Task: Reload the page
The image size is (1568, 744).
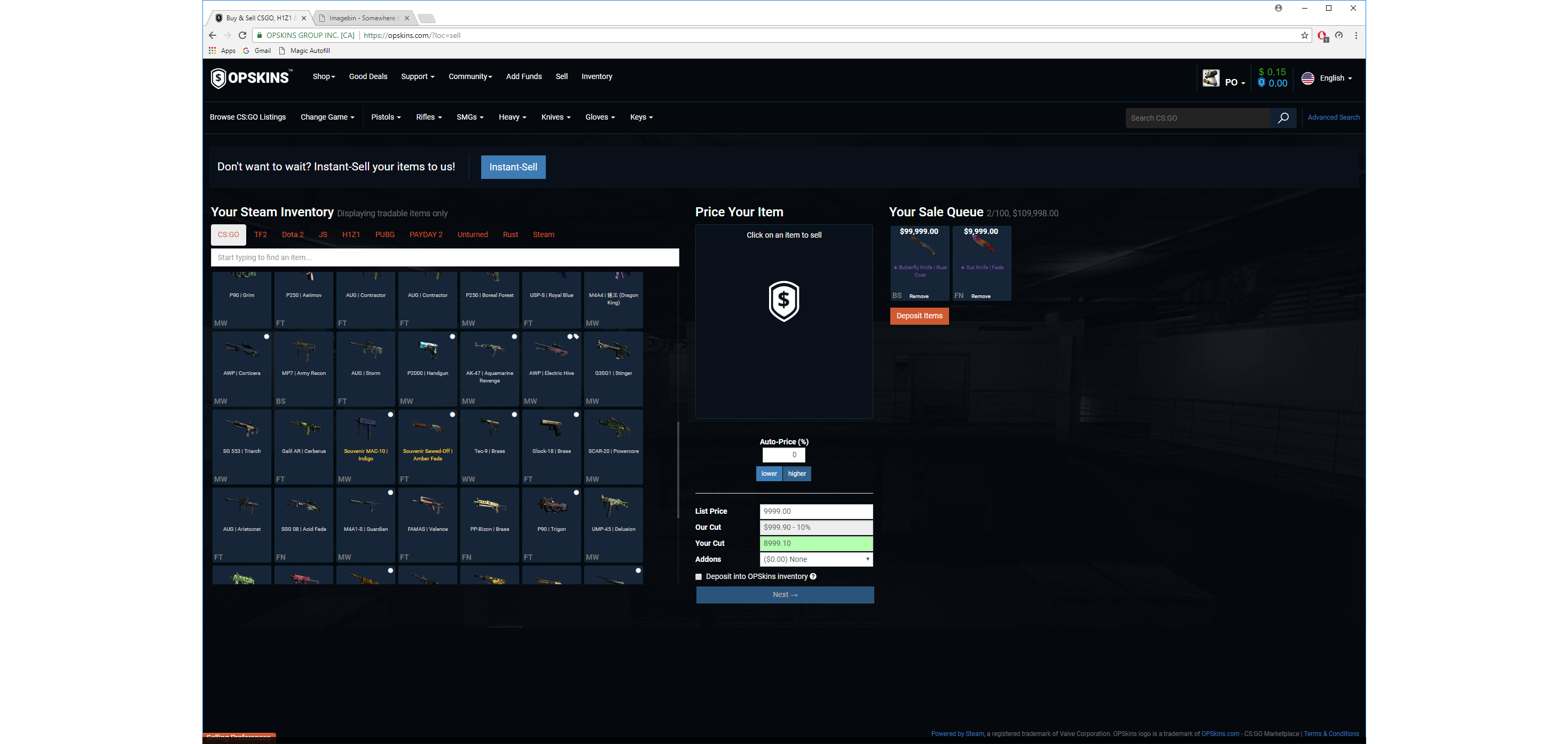Action: pyautogui.click(x=242, y=35)
